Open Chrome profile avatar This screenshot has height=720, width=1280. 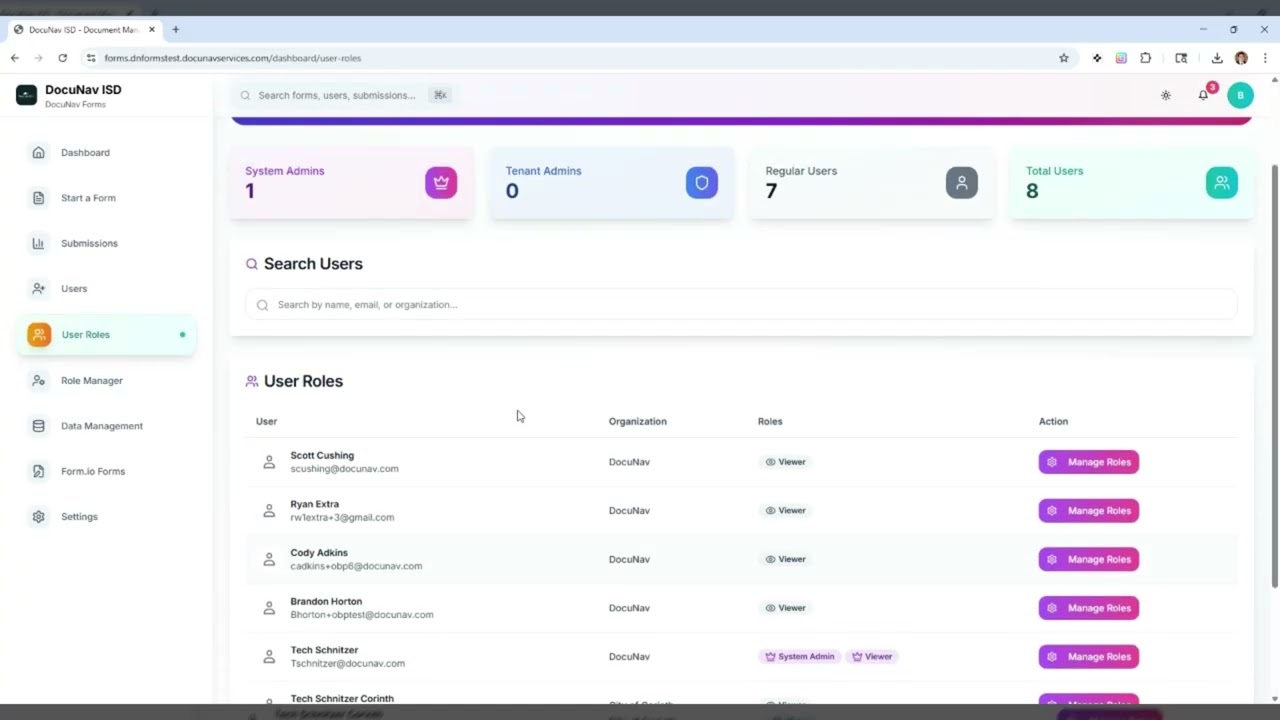point(1241,58)
